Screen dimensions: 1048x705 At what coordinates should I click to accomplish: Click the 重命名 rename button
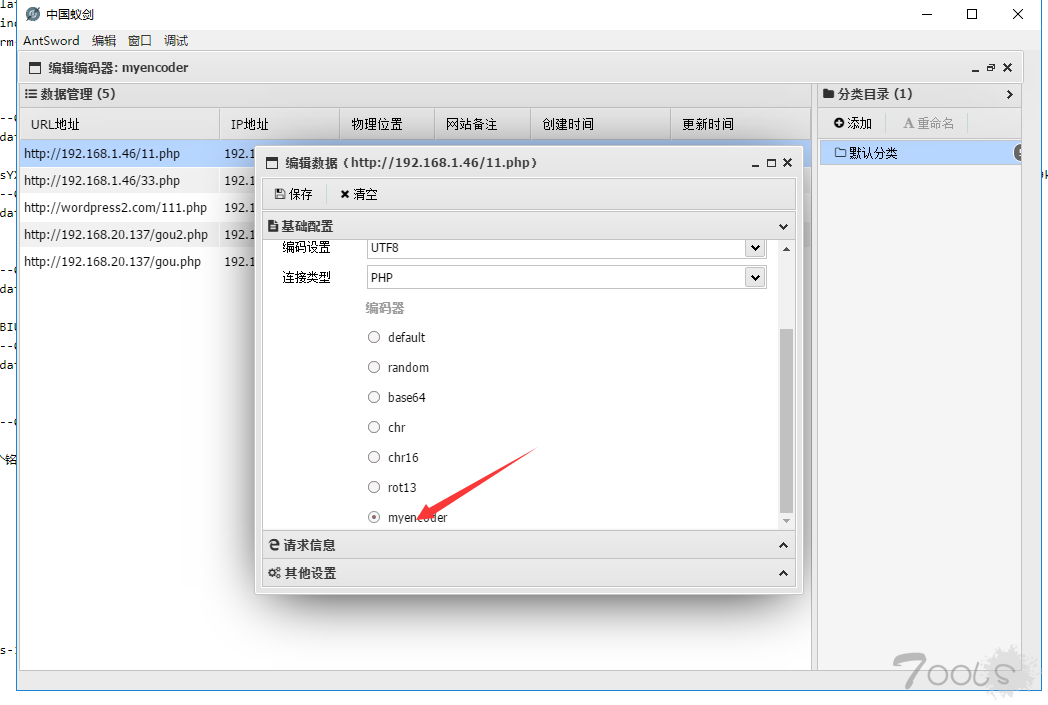[928, 123]
